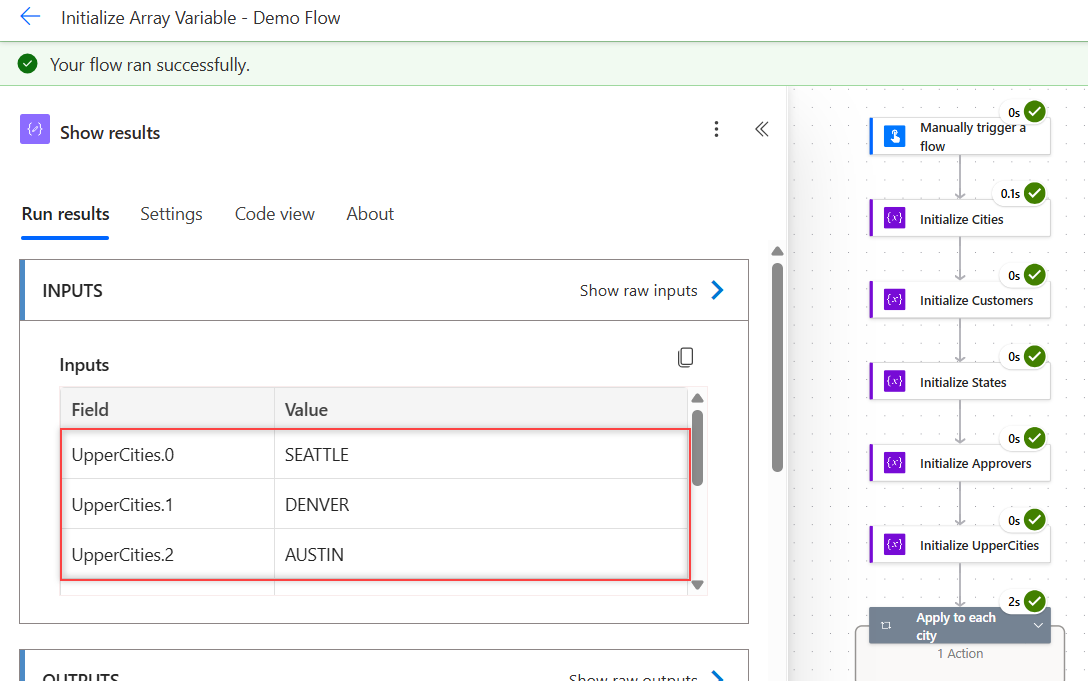Click the UpperCities.0 field cell
Screen dimensions: 1088x681
(x=168, y=455)
